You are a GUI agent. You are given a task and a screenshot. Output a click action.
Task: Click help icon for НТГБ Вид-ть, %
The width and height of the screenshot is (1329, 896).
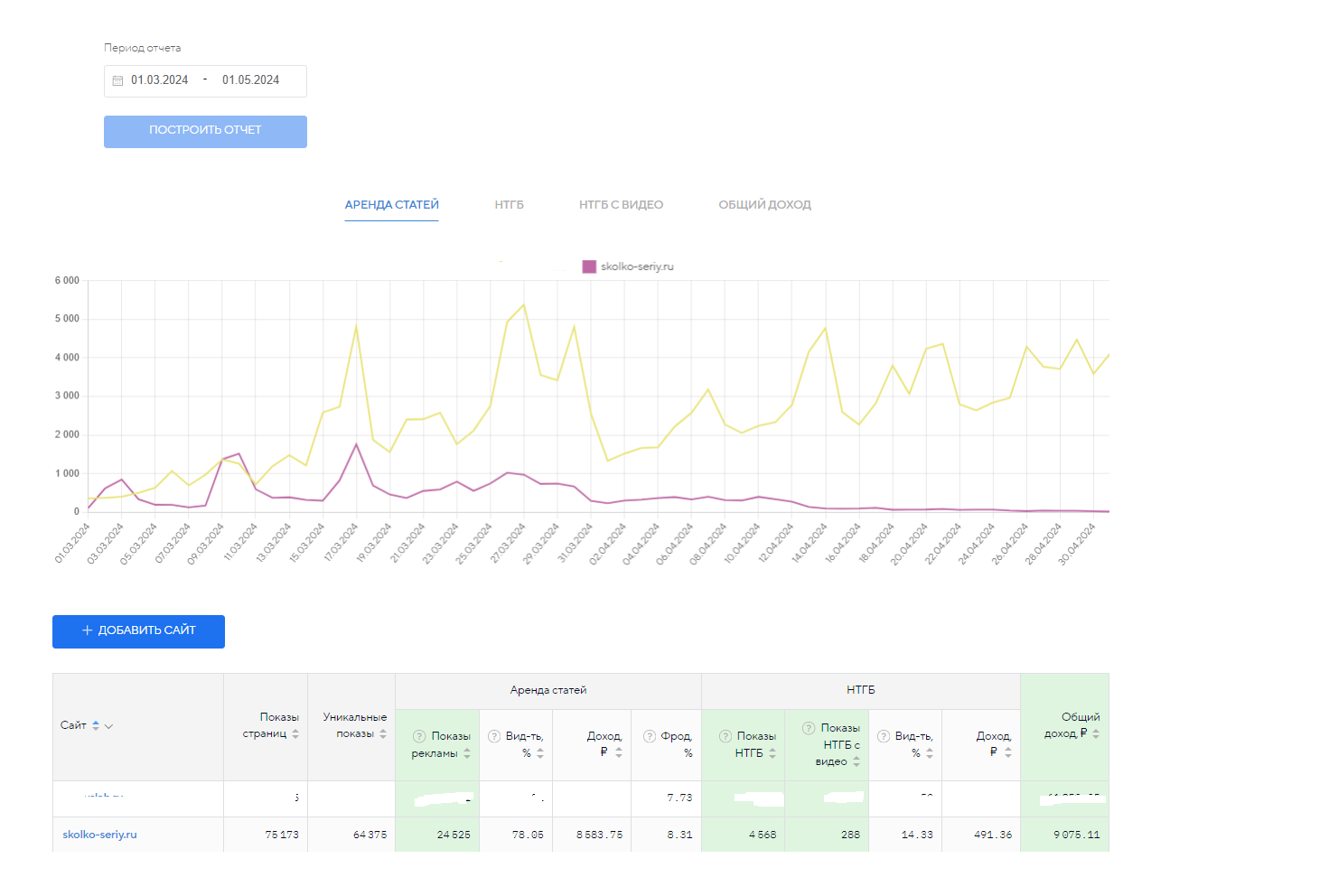(884, 736)
